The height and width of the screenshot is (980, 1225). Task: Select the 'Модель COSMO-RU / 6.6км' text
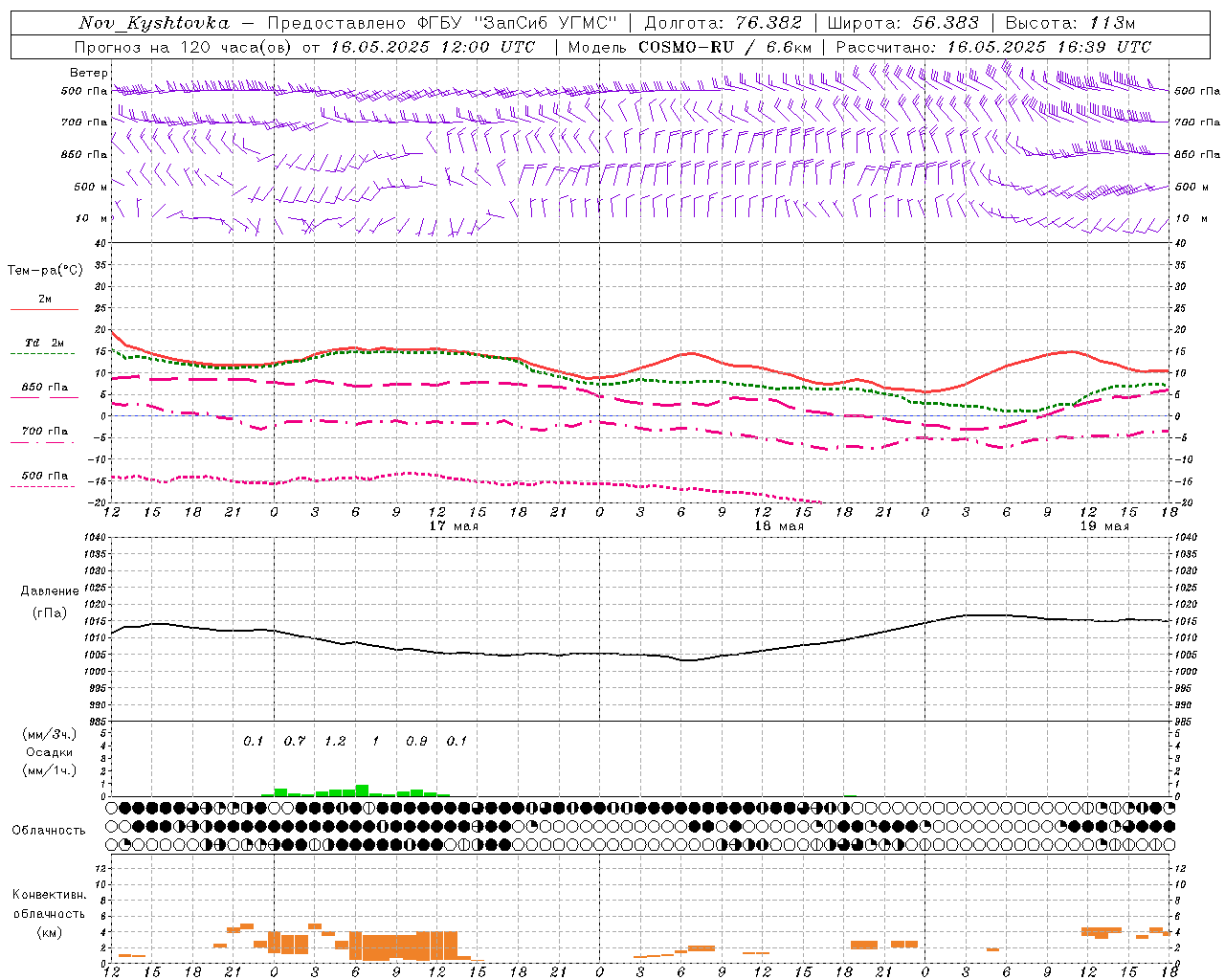pos(689,47)
